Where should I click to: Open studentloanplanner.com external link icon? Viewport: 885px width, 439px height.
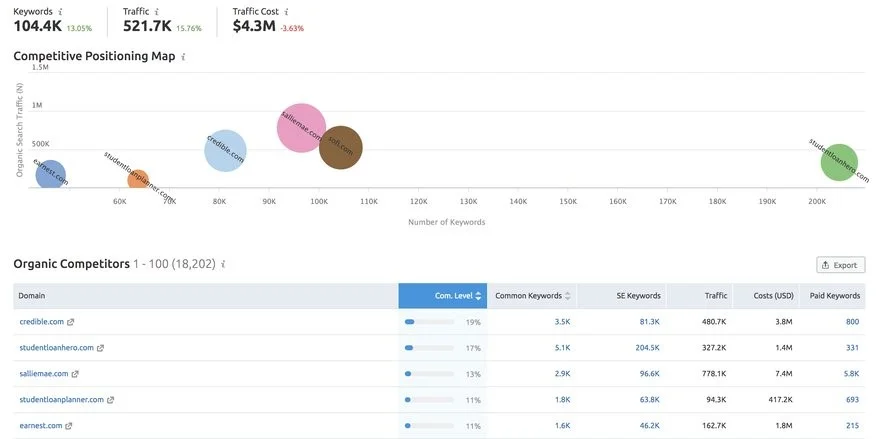pyautogui.click(x=111, y=400)
